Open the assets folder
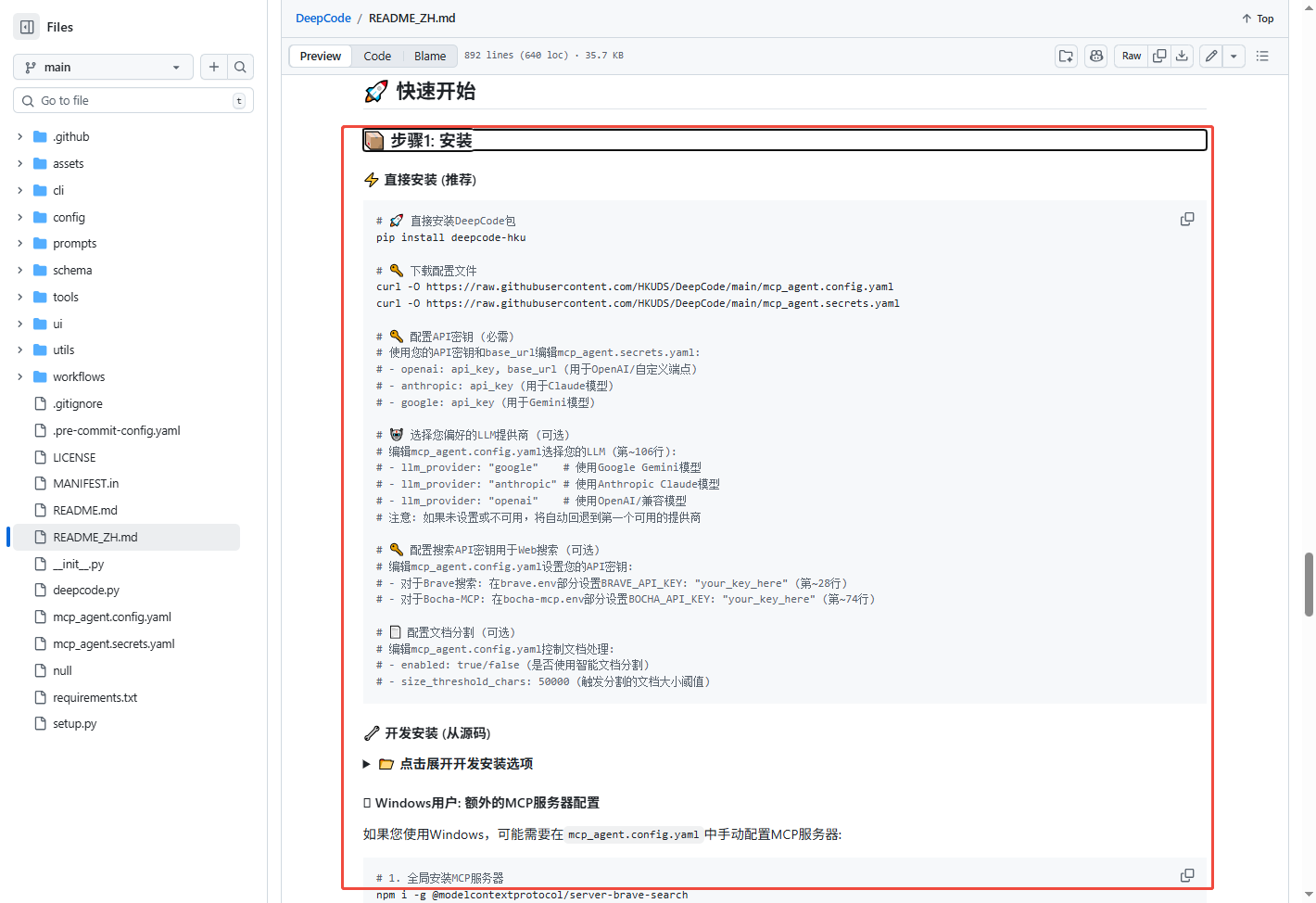 [x=69, y=163]
